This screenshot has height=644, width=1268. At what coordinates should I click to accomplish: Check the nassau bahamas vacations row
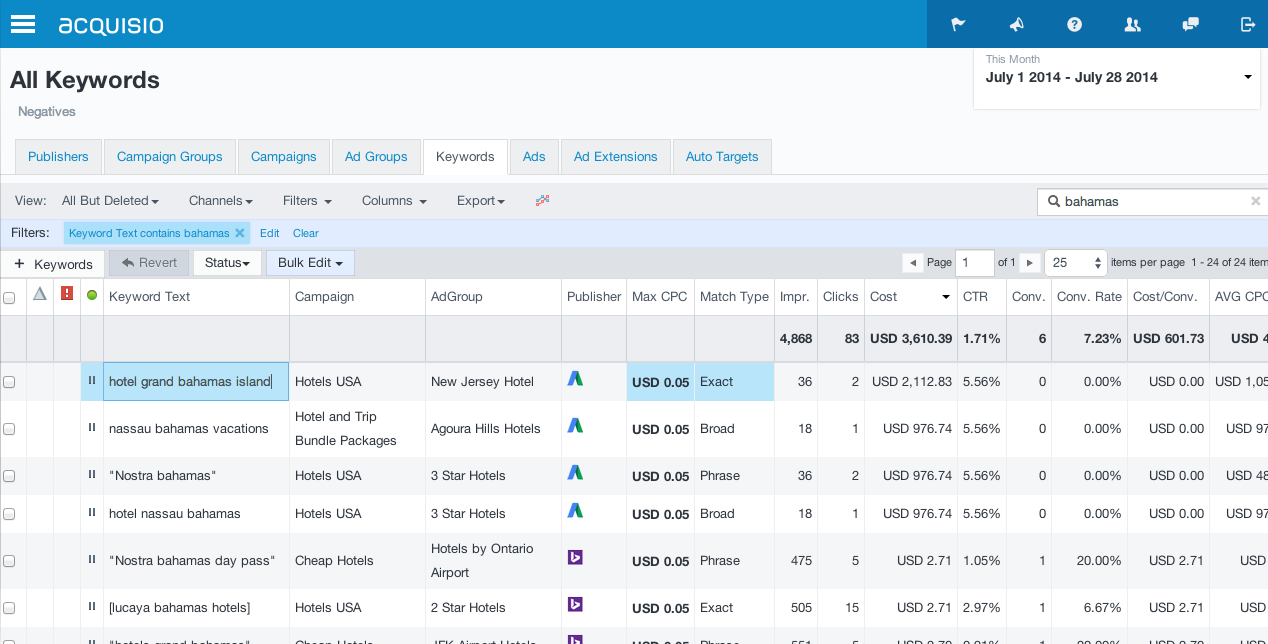click(x=9, y=429)
